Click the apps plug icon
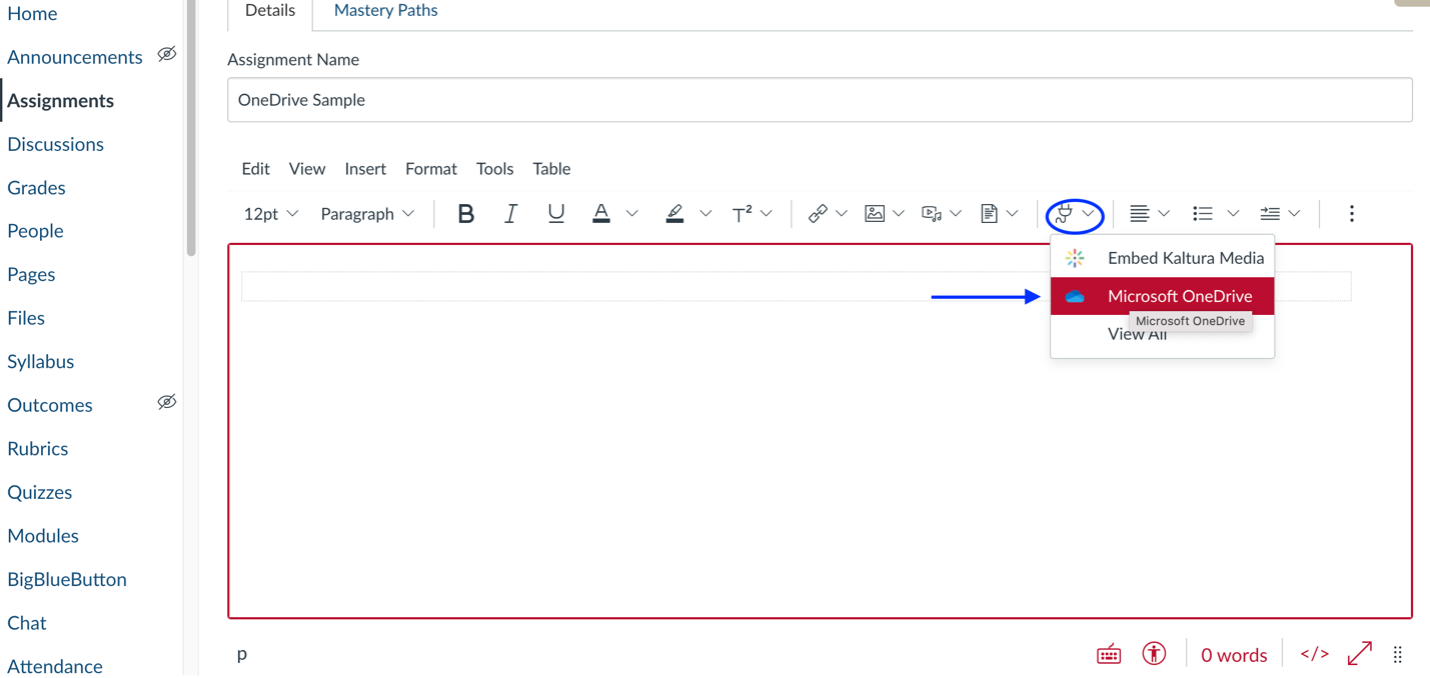 coord(1066,213)
